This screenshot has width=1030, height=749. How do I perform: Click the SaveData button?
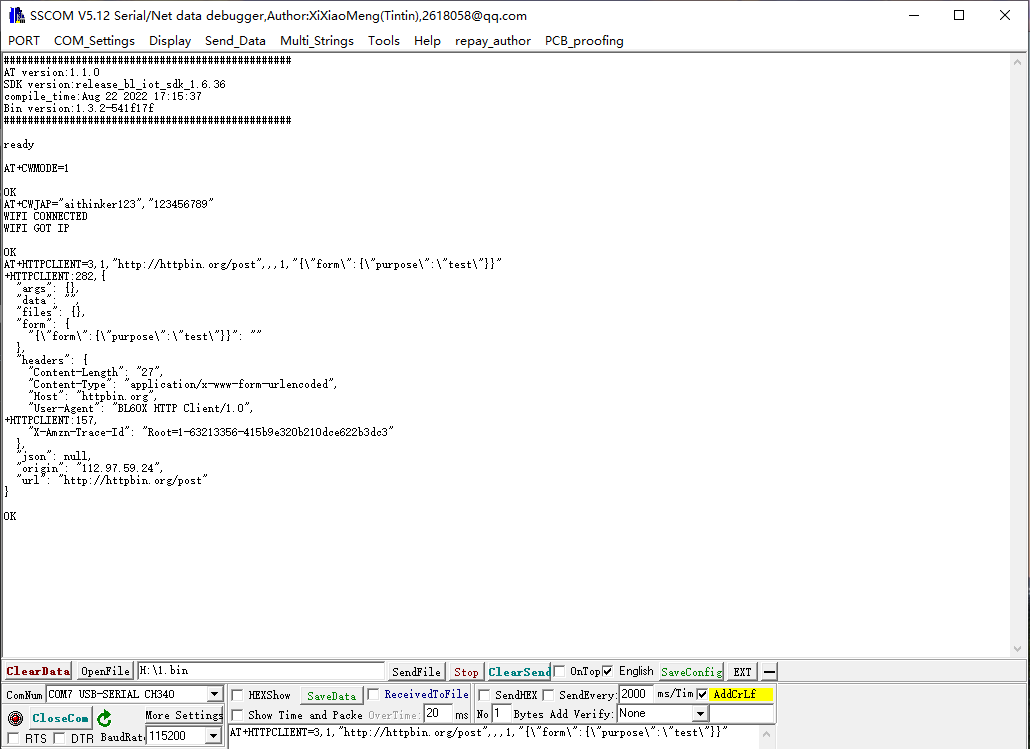point(332,696)
